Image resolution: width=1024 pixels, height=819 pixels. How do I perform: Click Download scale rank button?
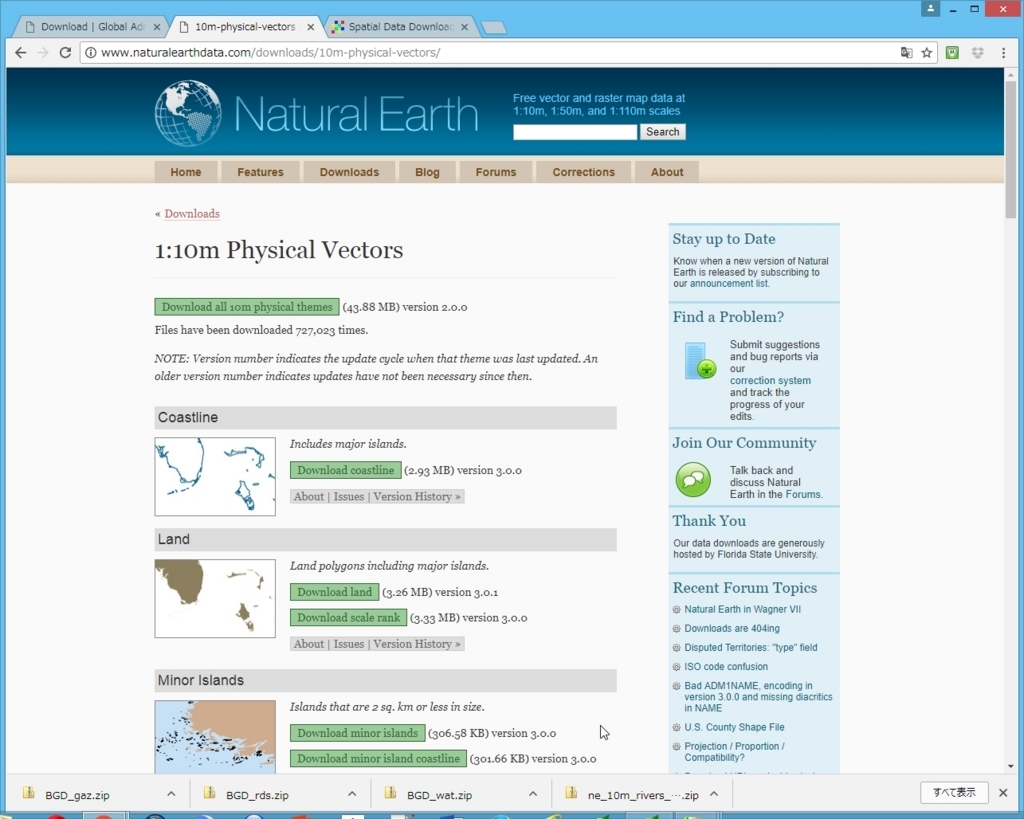[348, 617]
